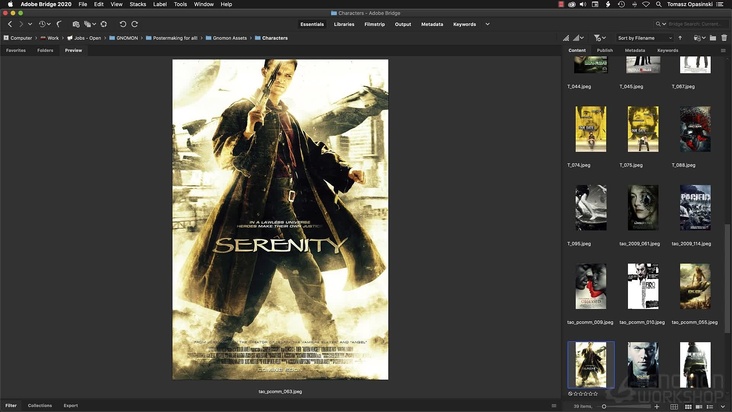This screenshot has height=412, width=732.
Task: Click the trash Delete item icon
Action: coord(722,37)
